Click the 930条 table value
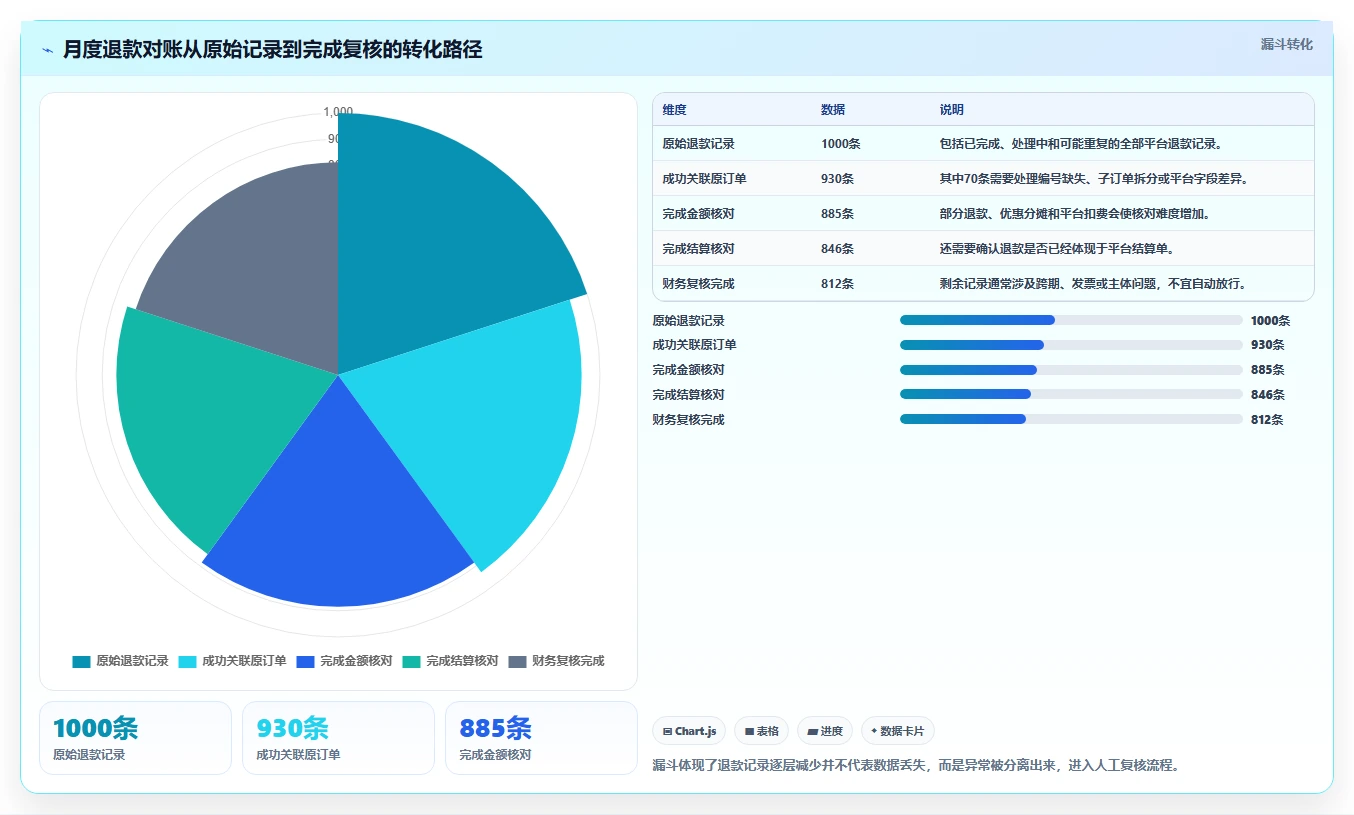The image size is (1354, 815). pyautogui.click(x=837, y=179)
